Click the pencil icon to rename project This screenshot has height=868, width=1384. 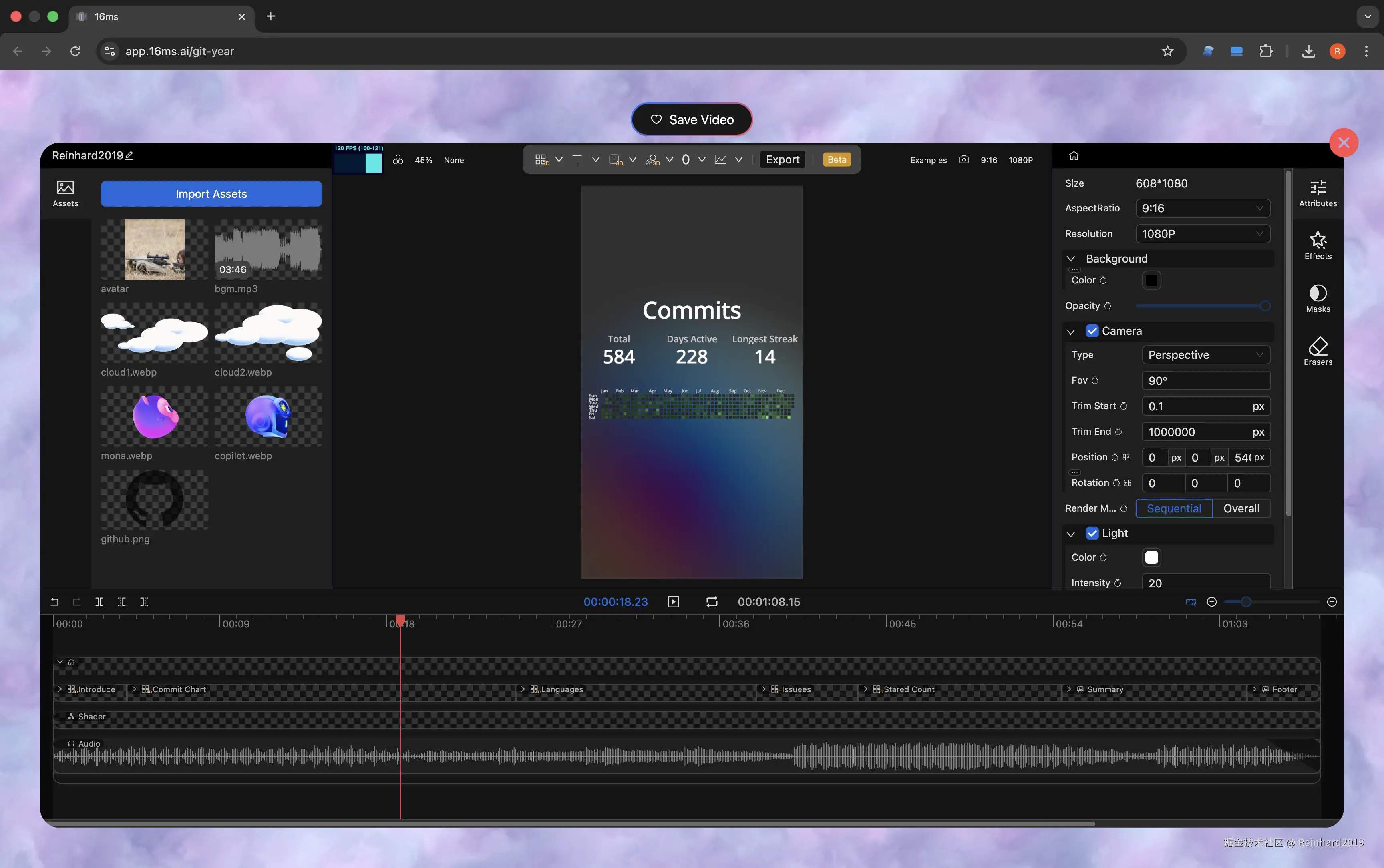pyautogui.click(x=129, y=156)
